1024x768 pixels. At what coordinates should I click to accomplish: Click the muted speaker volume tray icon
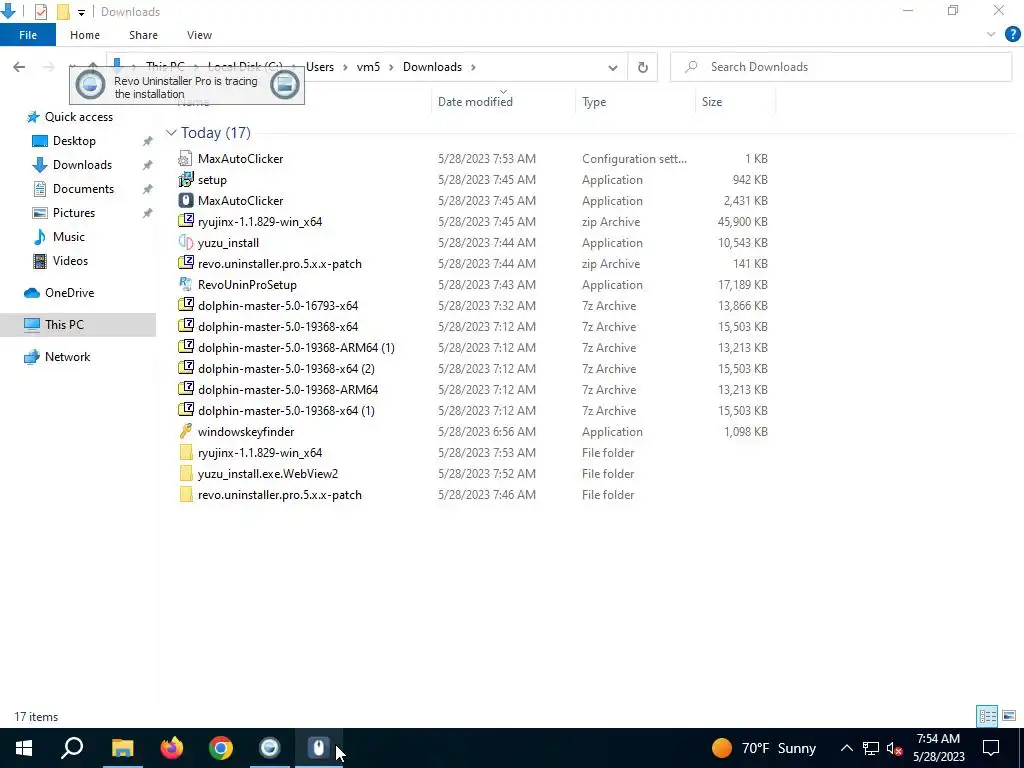click(x=894, y=748)
